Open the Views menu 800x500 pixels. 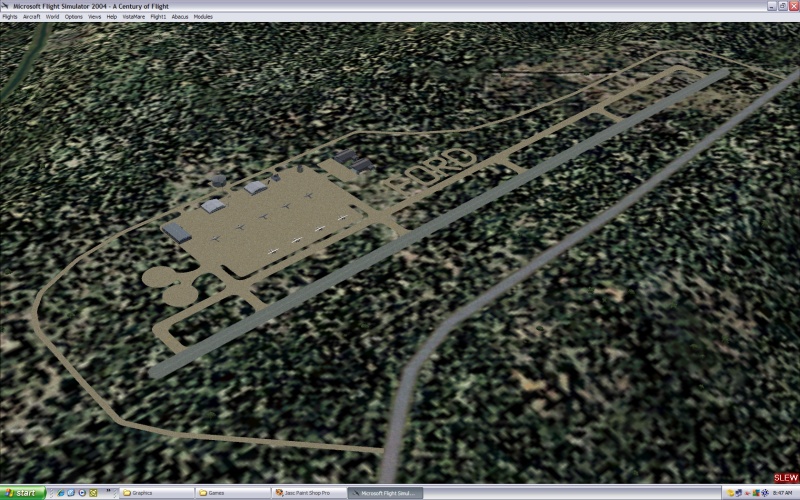click(x=95, y=17)
